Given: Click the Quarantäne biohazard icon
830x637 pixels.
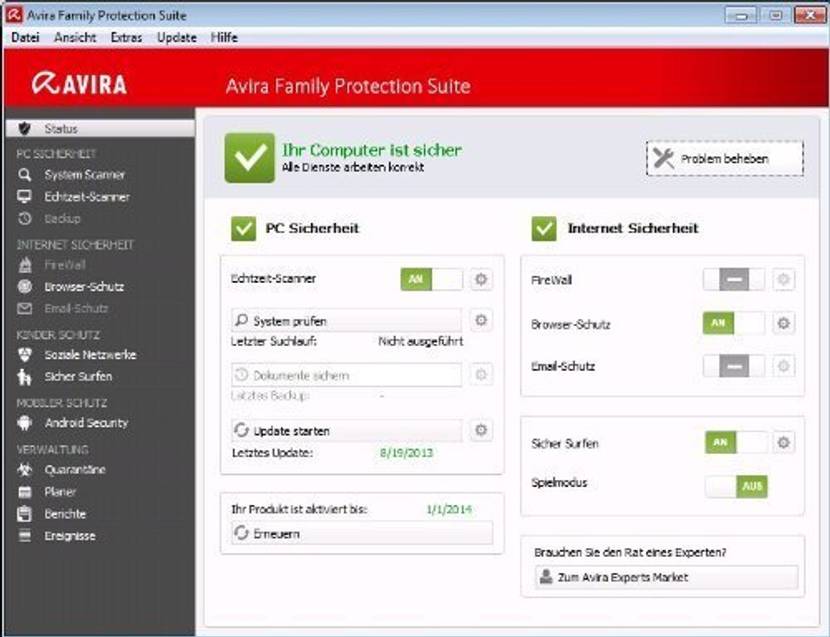Looking at the screenshot, I should pos(24,470).
